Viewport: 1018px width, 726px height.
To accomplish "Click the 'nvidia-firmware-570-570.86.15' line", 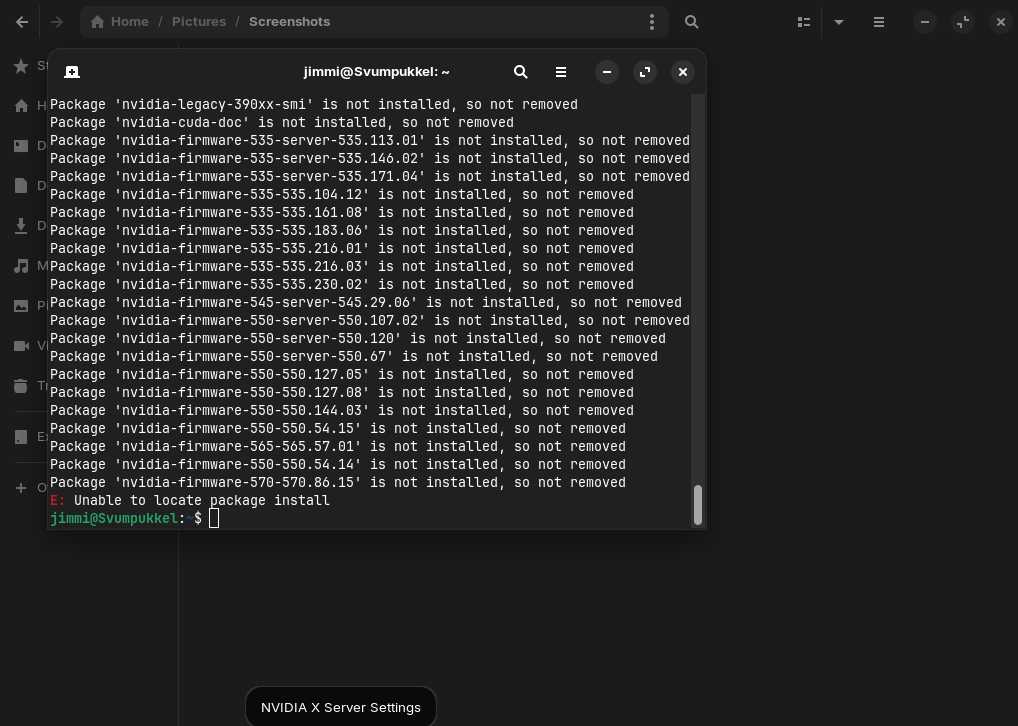I will [x=338, y=482].
